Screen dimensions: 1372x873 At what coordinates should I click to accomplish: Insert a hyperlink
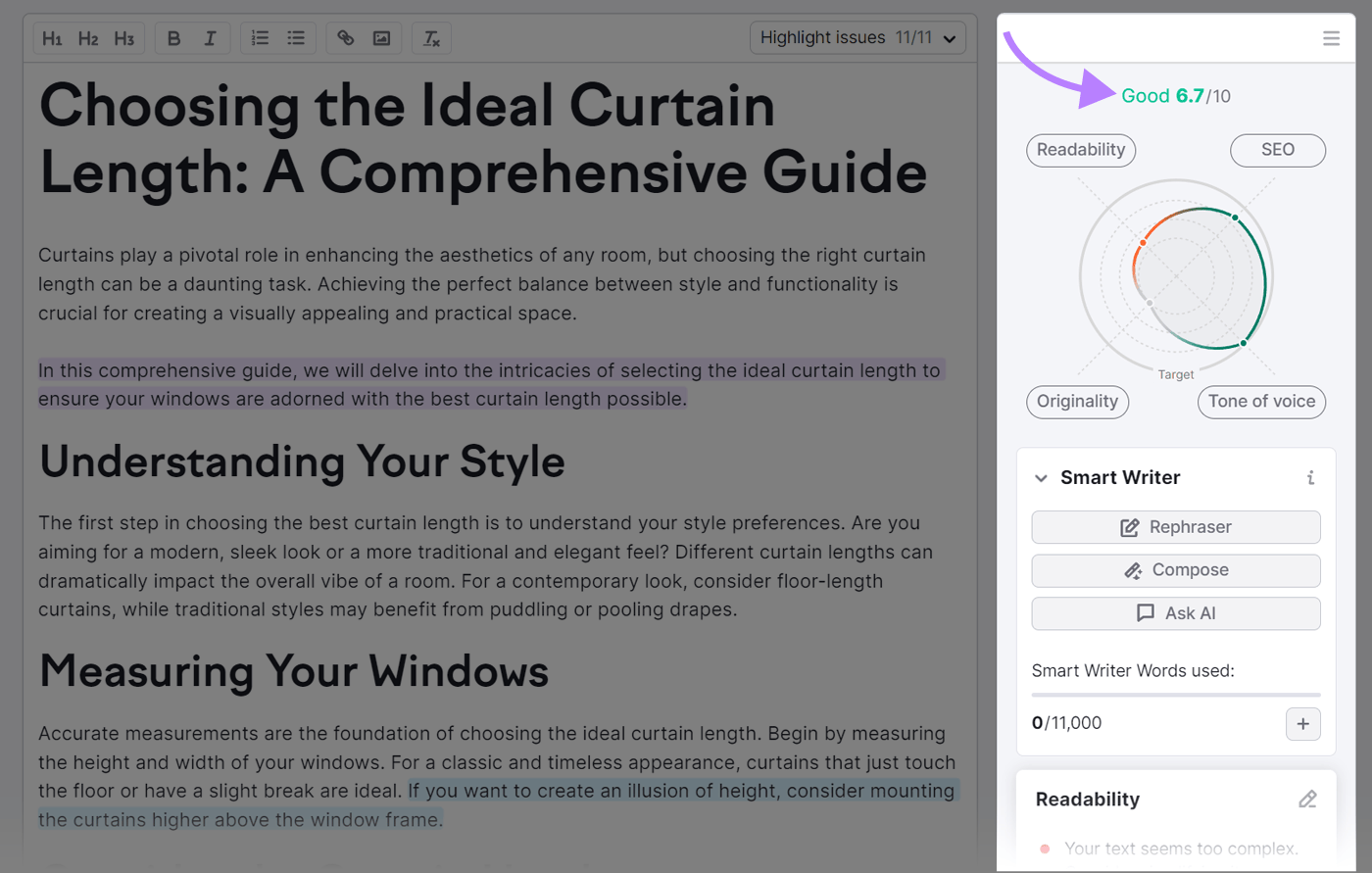pyautogui.click(x=345, y=37)
